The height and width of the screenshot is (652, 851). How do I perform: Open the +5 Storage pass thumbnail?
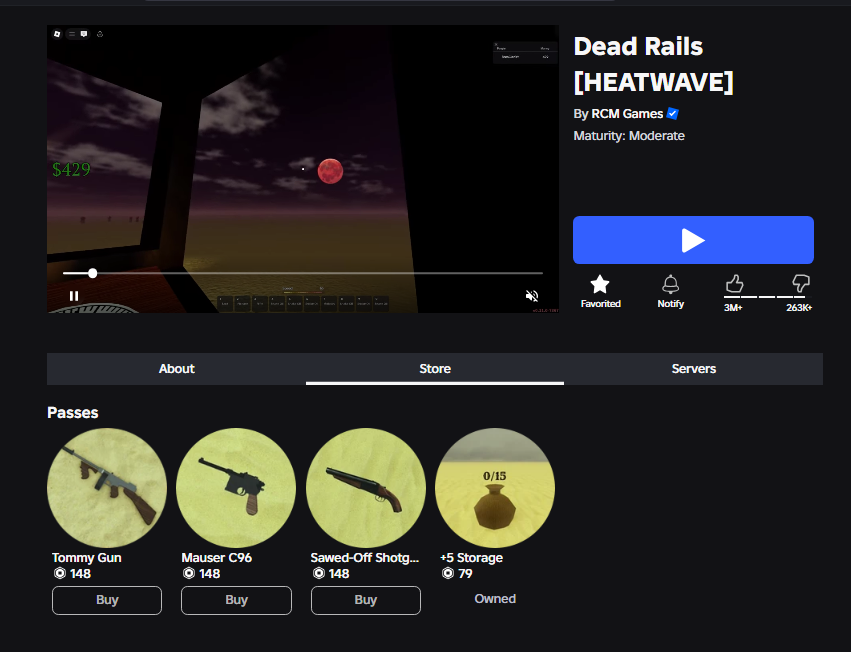coord(495,488)
